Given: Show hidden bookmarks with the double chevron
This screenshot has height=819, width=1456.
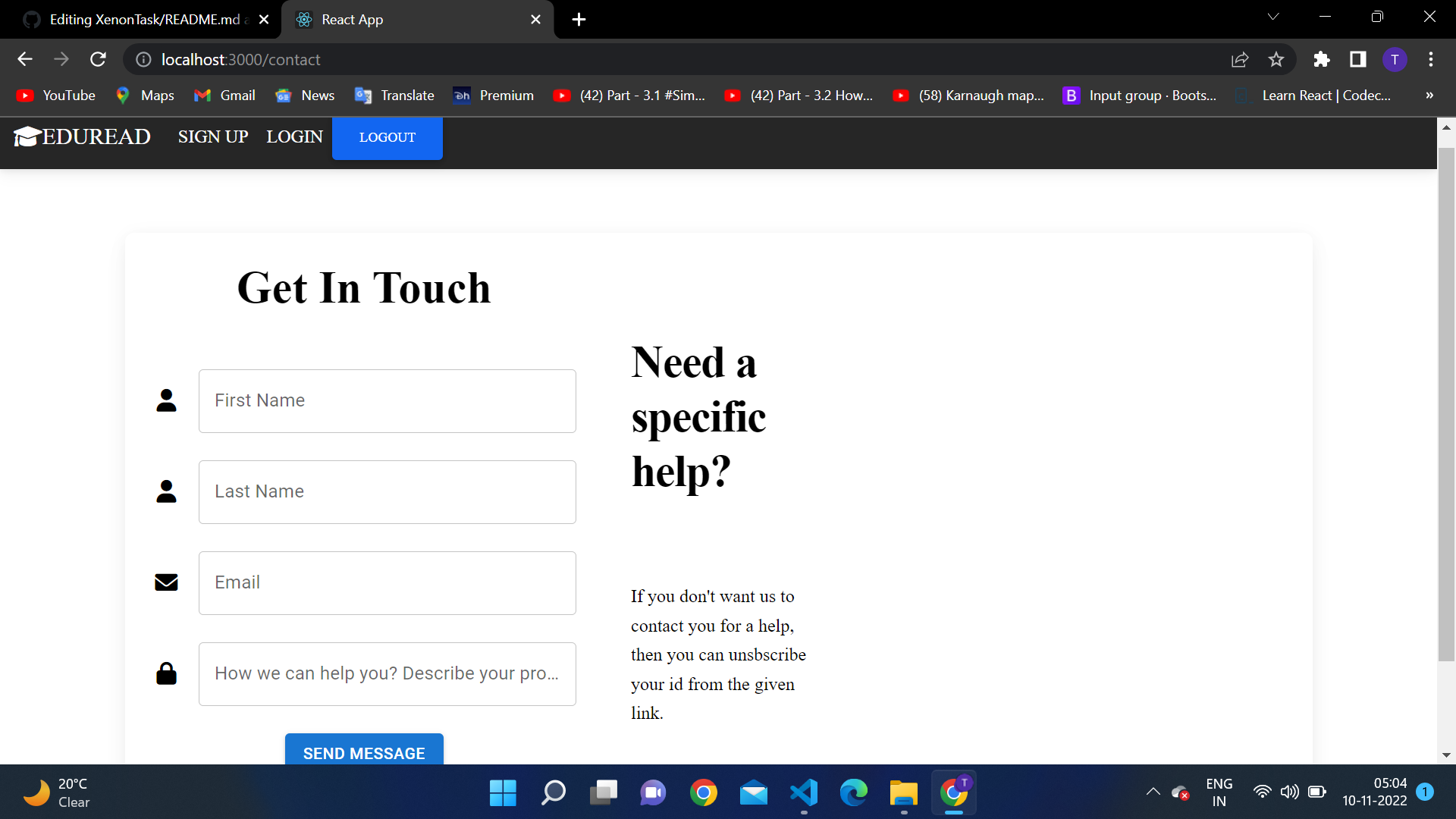Looking at the screenshot, I should coord(1429,96).
